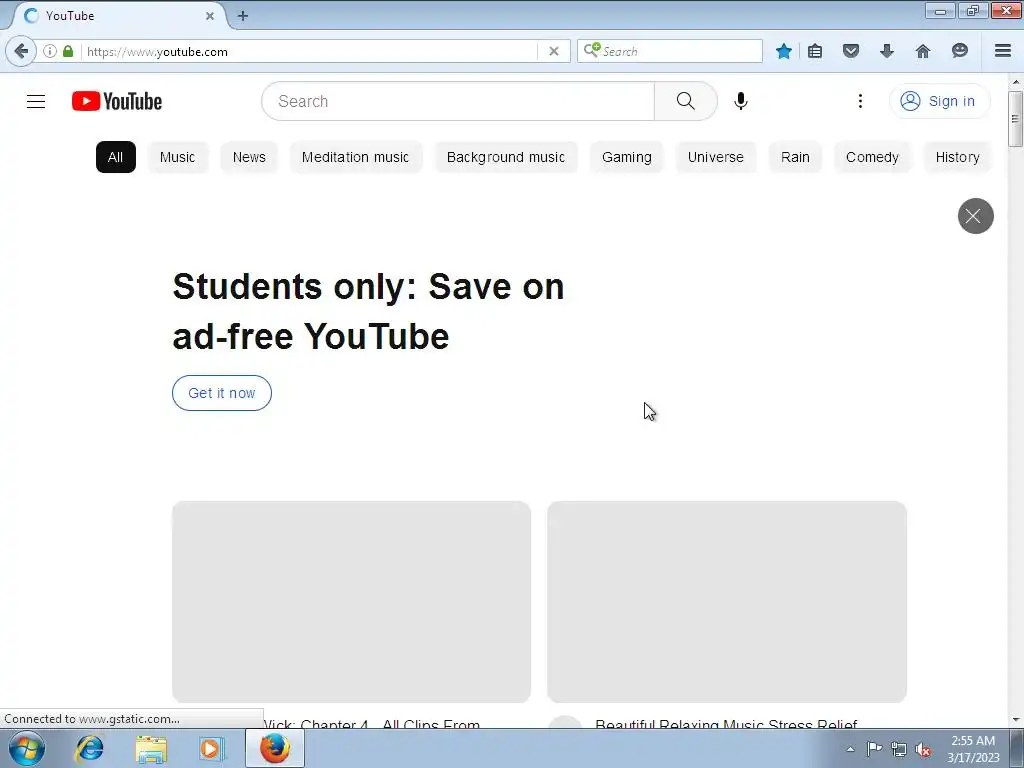Stop page loading with address bar X

tap(554, 51)
